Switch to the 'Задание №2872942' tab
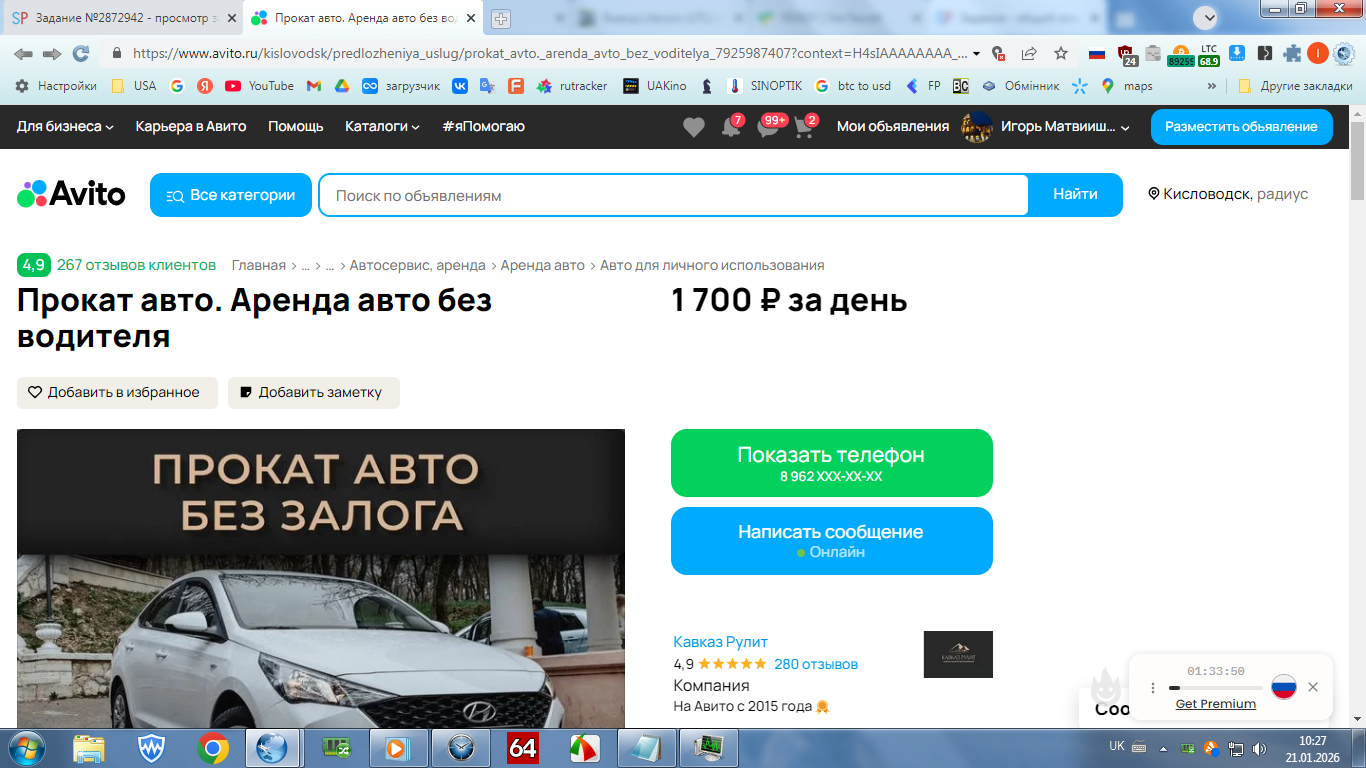 click(x=123, y=18)
